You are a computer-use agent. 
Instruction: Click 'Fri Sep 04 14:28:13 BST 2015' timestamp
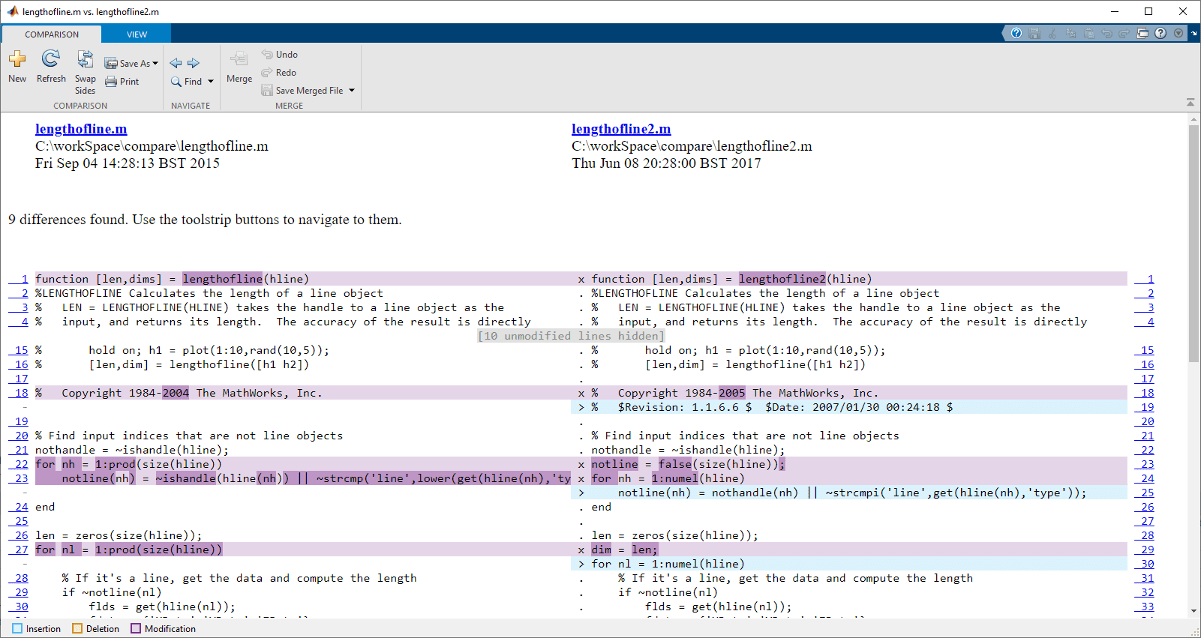point(127,163)
